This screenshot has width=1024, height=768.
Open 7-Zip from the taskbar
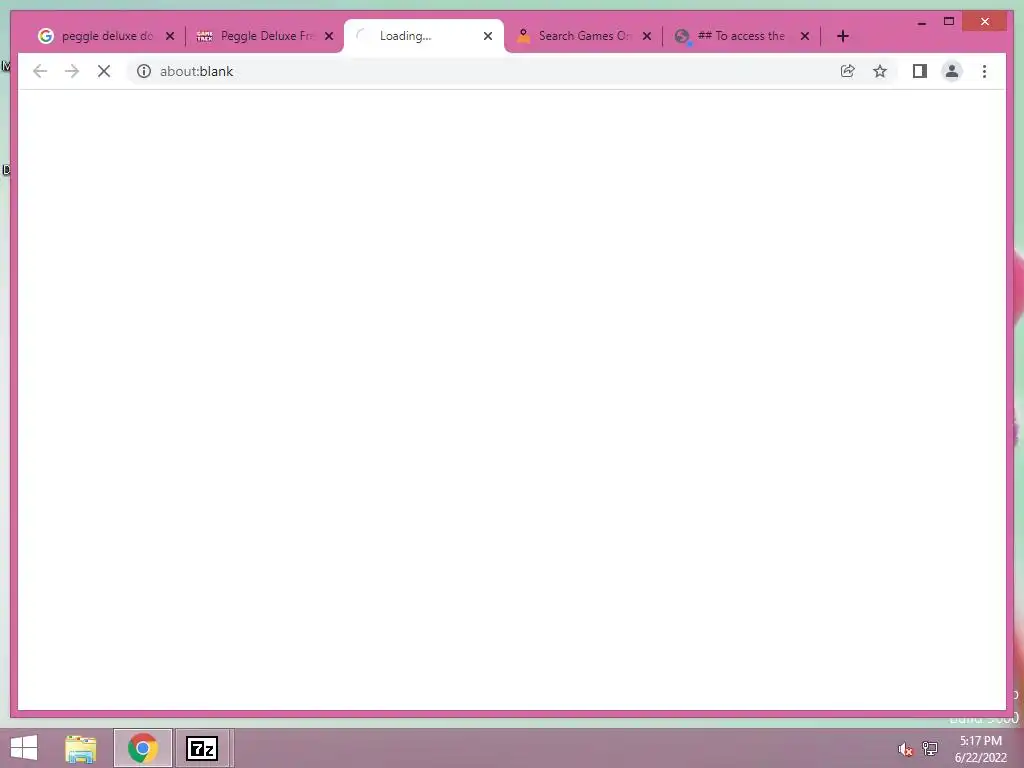(202, 748)
